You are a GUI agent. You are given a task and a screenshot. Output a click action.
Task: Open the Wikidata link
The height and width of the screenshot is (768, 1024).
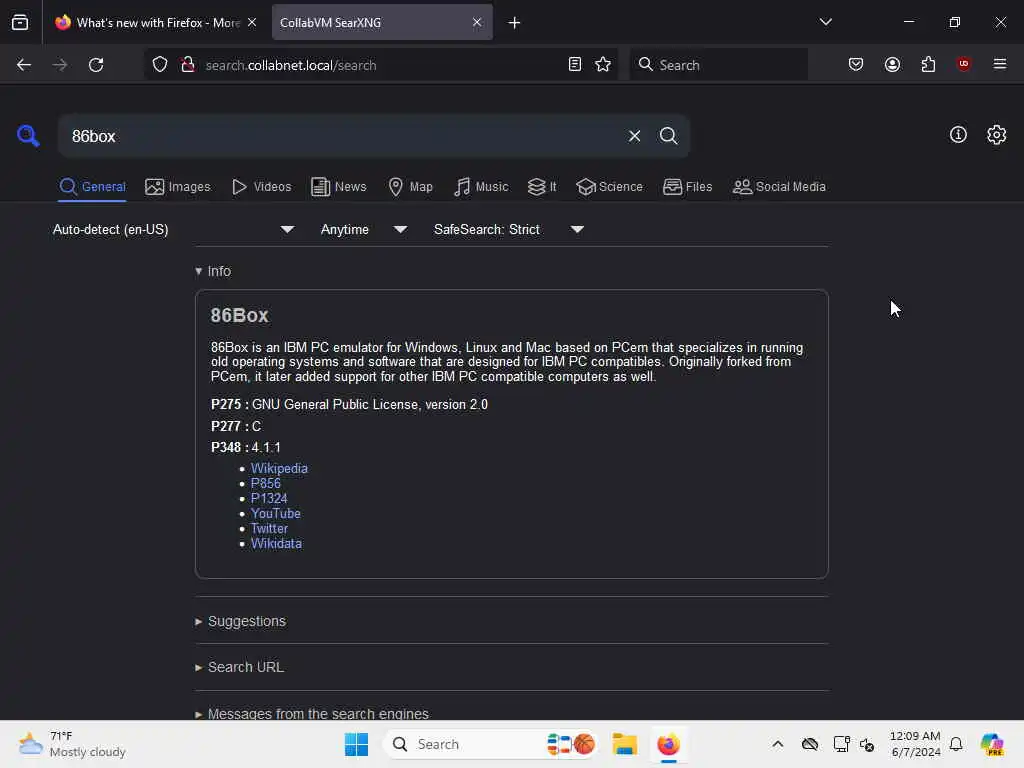(x=276, y=543)
